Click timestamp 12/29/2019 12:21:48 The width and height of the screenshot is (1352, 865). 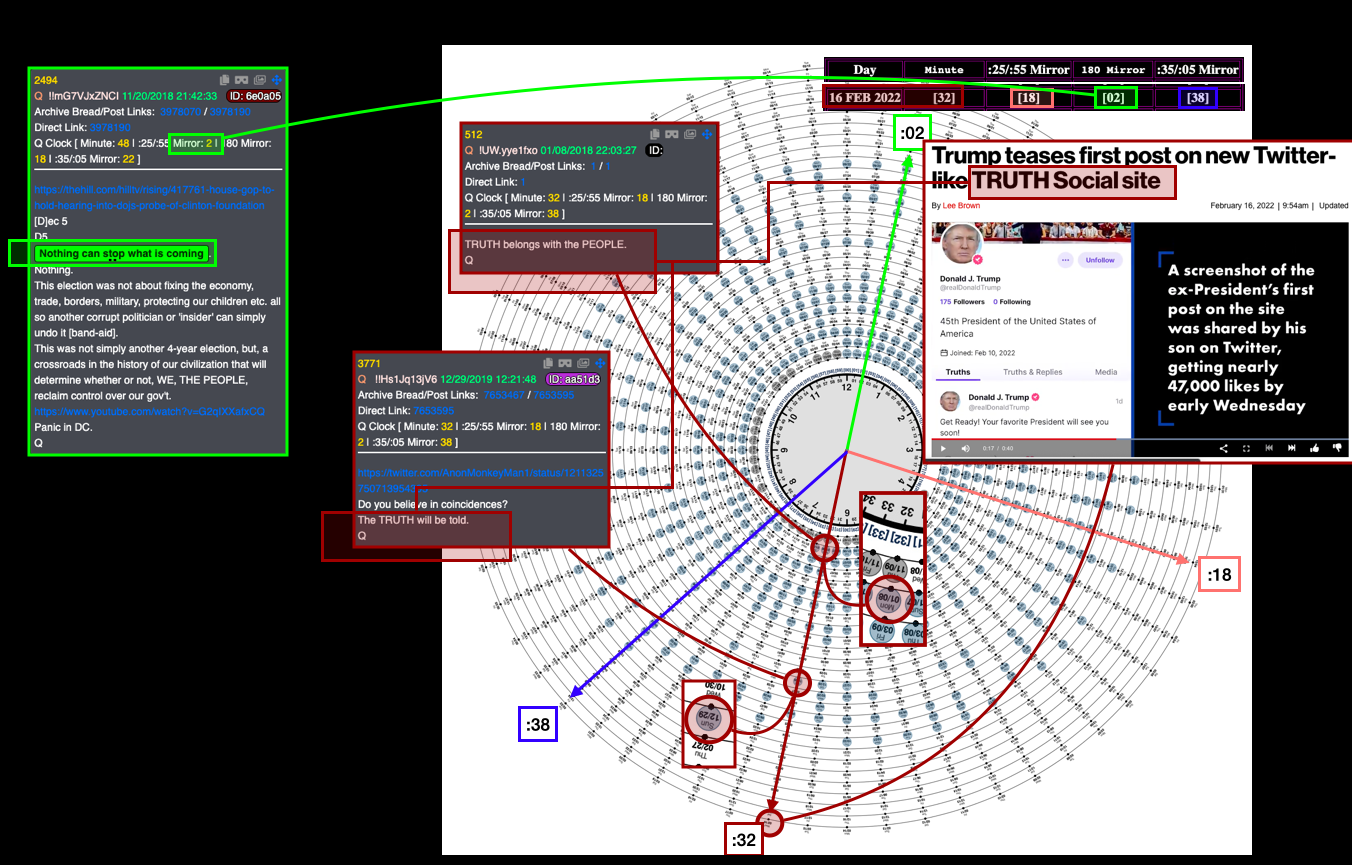[x=490, y=379]
